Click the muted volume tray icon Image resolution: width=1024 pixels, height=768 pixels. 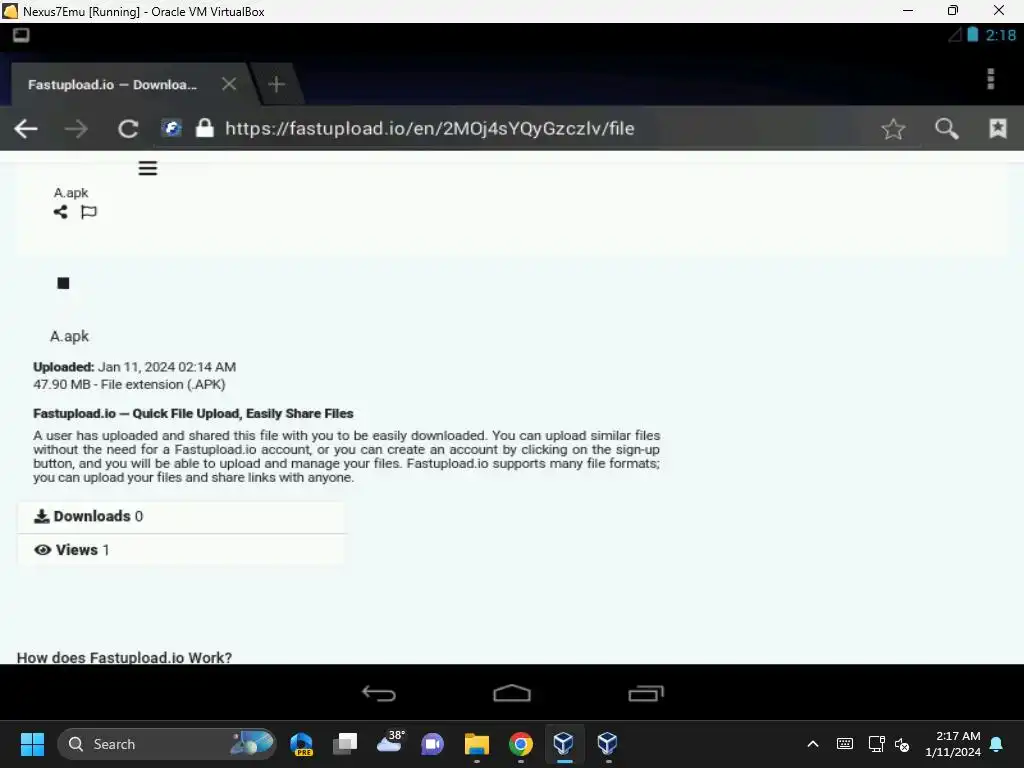[902, 744]
